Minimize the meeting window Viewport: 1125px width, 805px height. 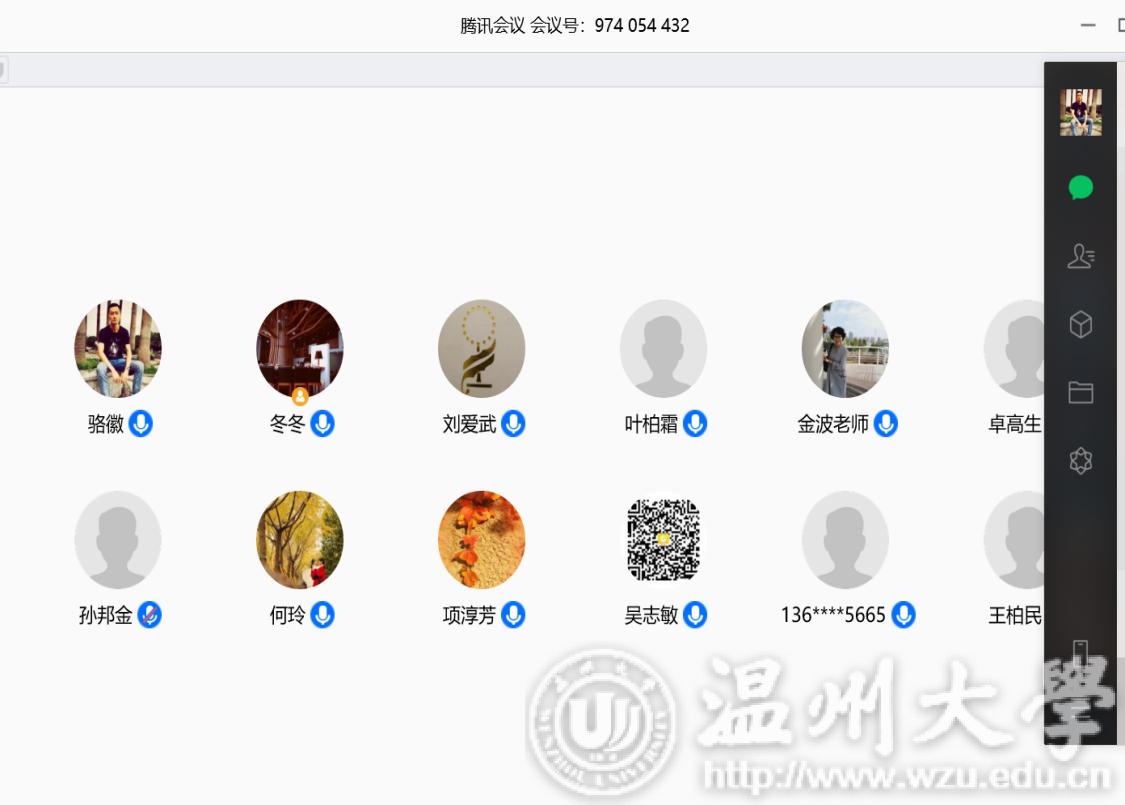click(1088, 25)
